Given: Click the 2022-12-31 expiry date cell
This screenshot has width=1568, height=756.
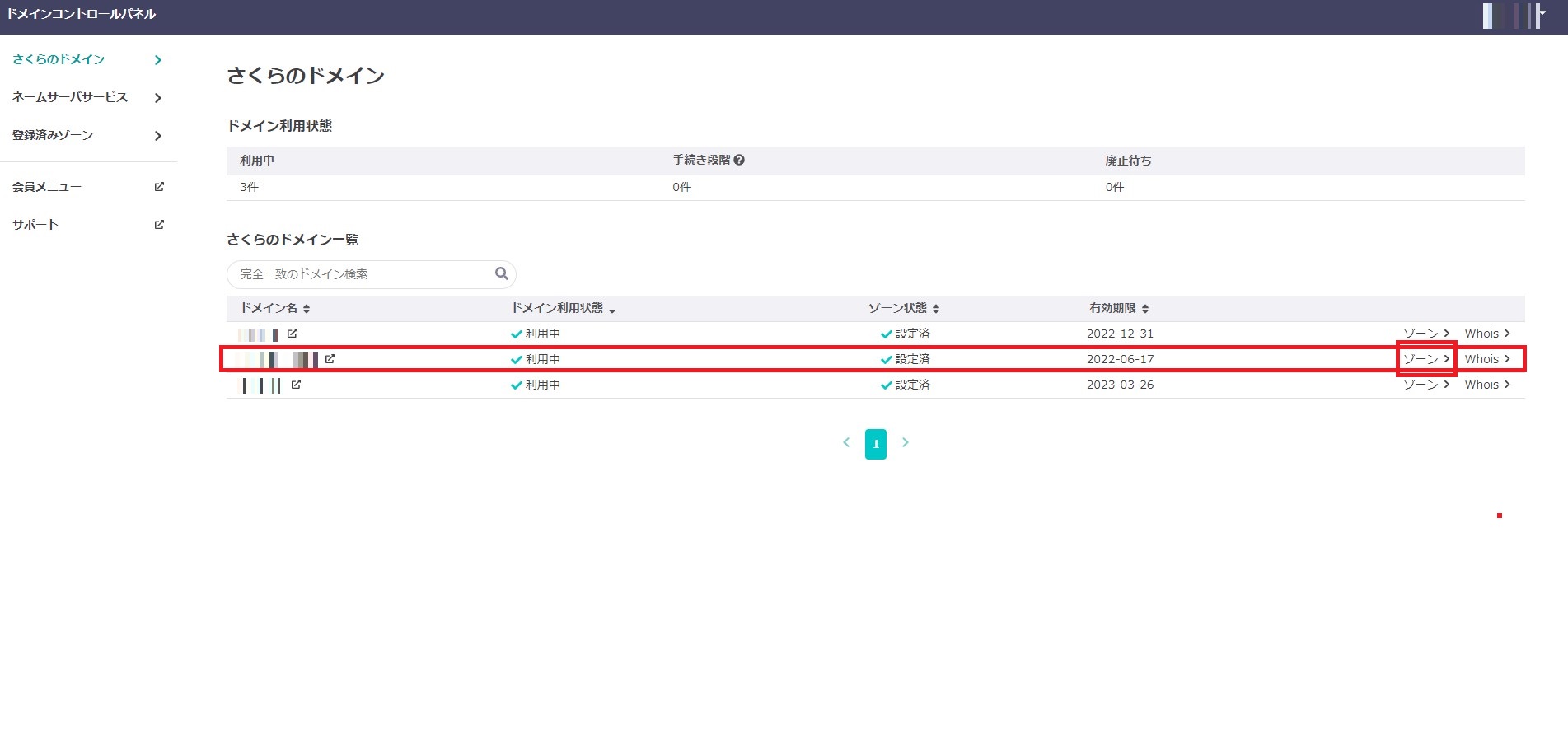Looking at the screenshot, I should click(1120, 334).
